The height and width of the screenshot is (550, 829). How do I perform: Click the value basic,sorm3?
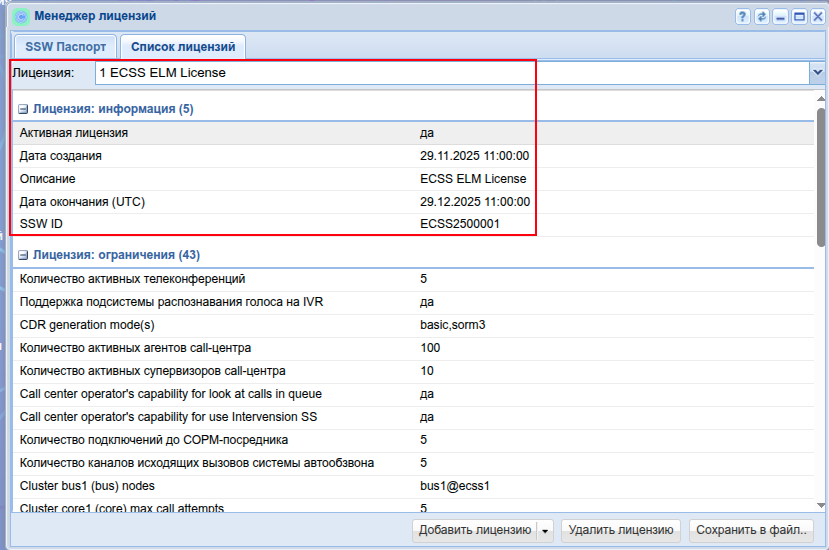click(453, 325)
